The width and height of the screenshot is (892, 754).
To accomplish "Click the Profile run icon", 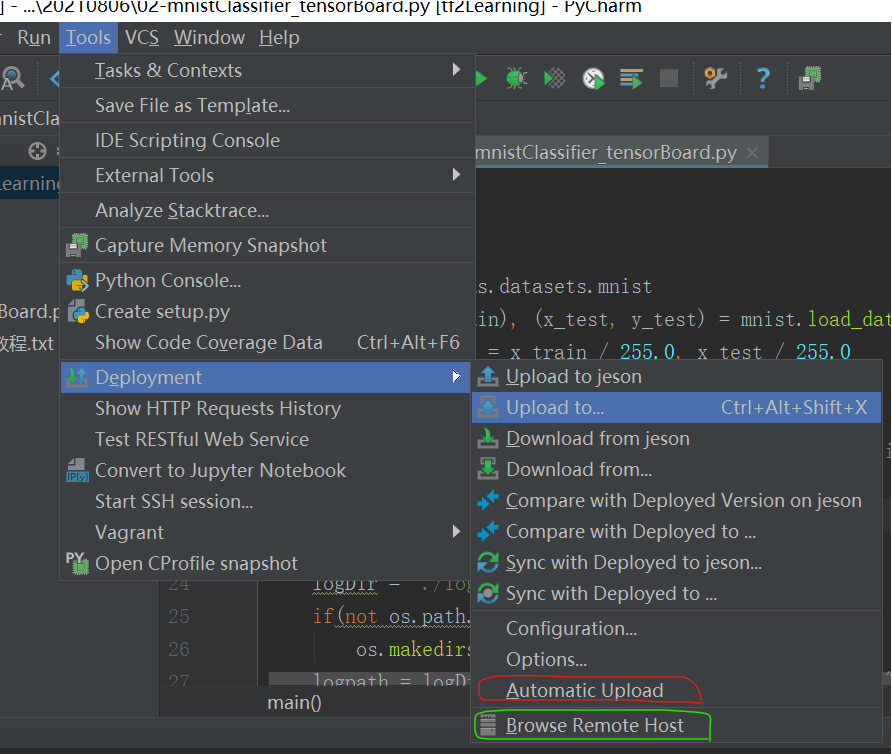I will (x=593, y=79).
